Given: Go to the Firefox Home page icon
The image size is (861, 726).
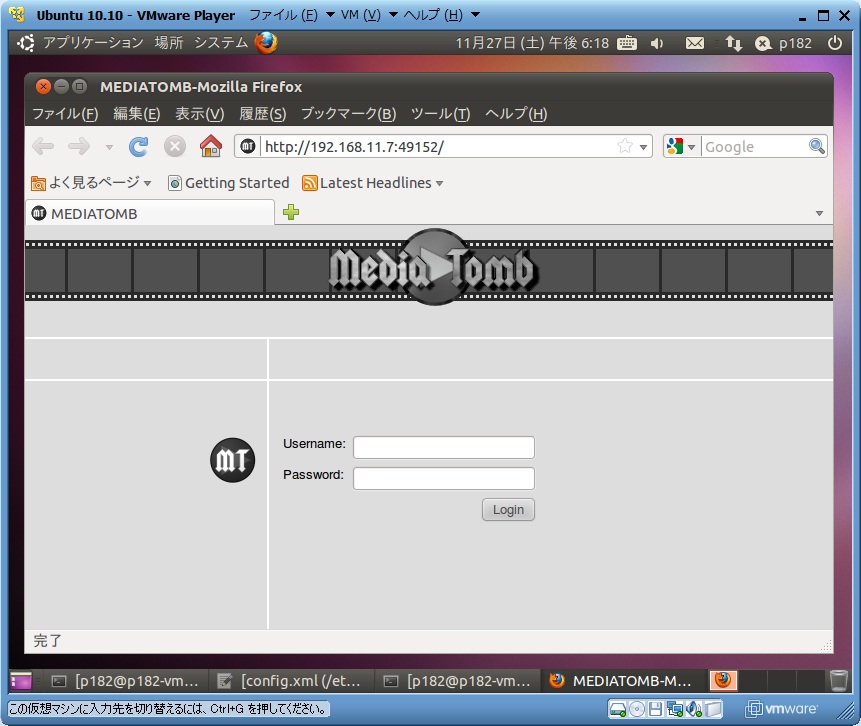Looking at the screenshot, I should [211, 146].
